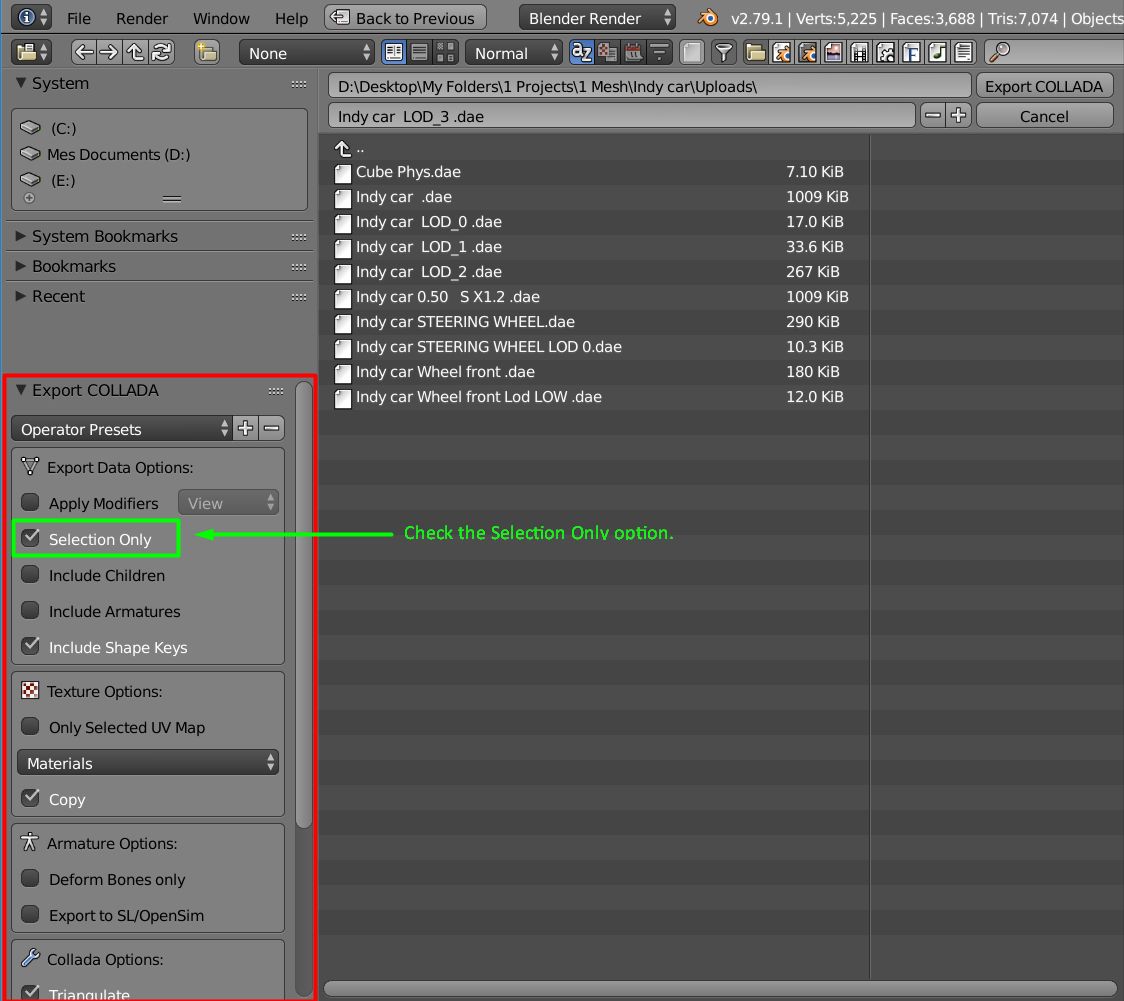Toggle Include Shape Keys checkbox

point(30,646)
